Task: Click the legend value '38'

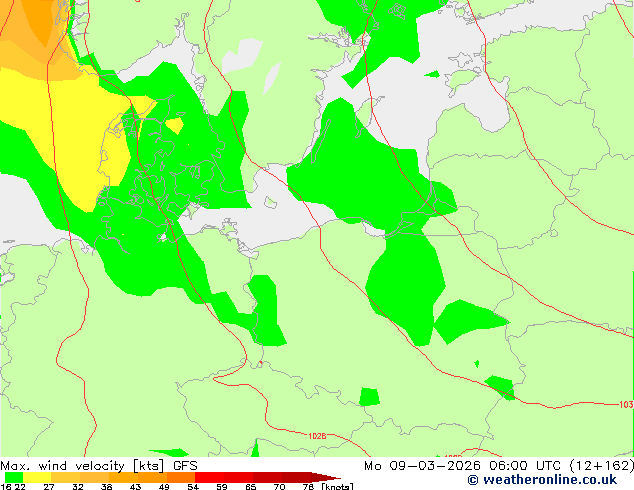Action: click(x=106, y=486)
